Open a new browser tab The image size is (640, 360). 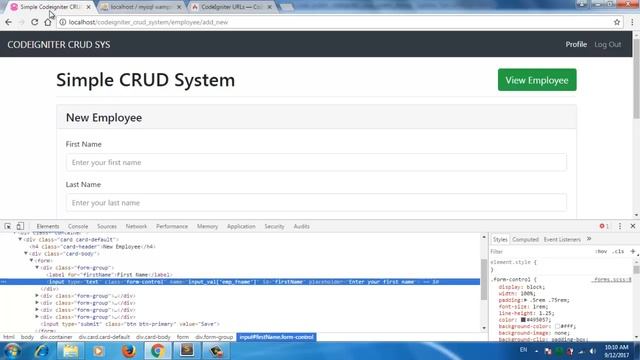(x=287, y=7)
